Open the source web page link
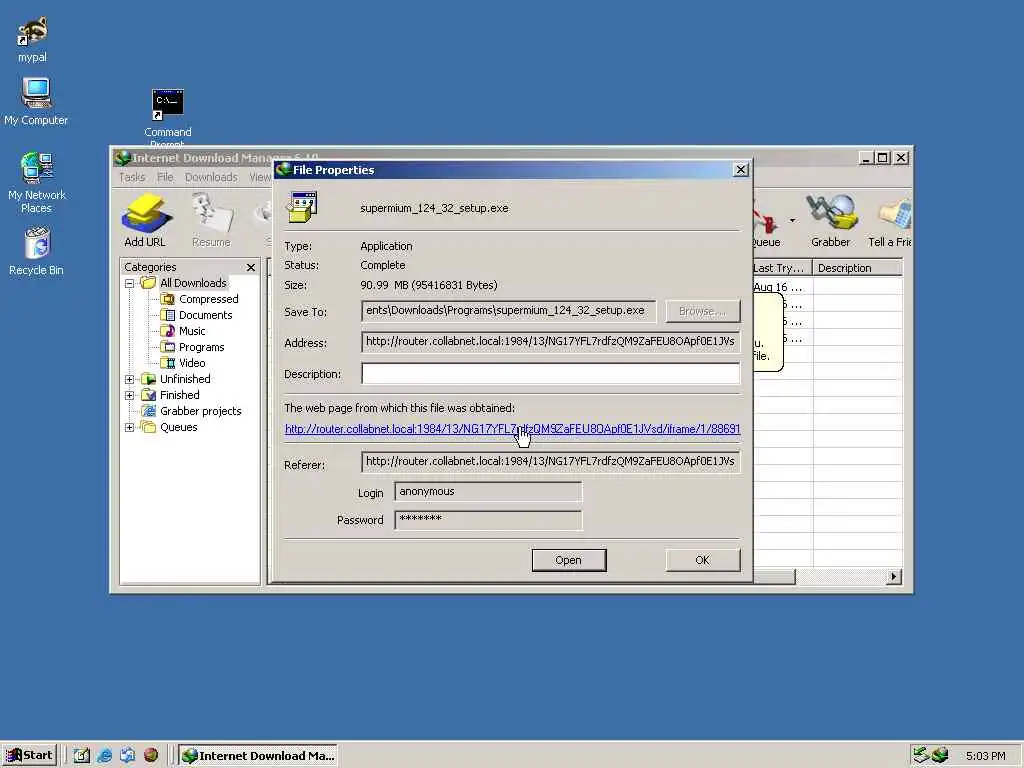 pos(513,429)
